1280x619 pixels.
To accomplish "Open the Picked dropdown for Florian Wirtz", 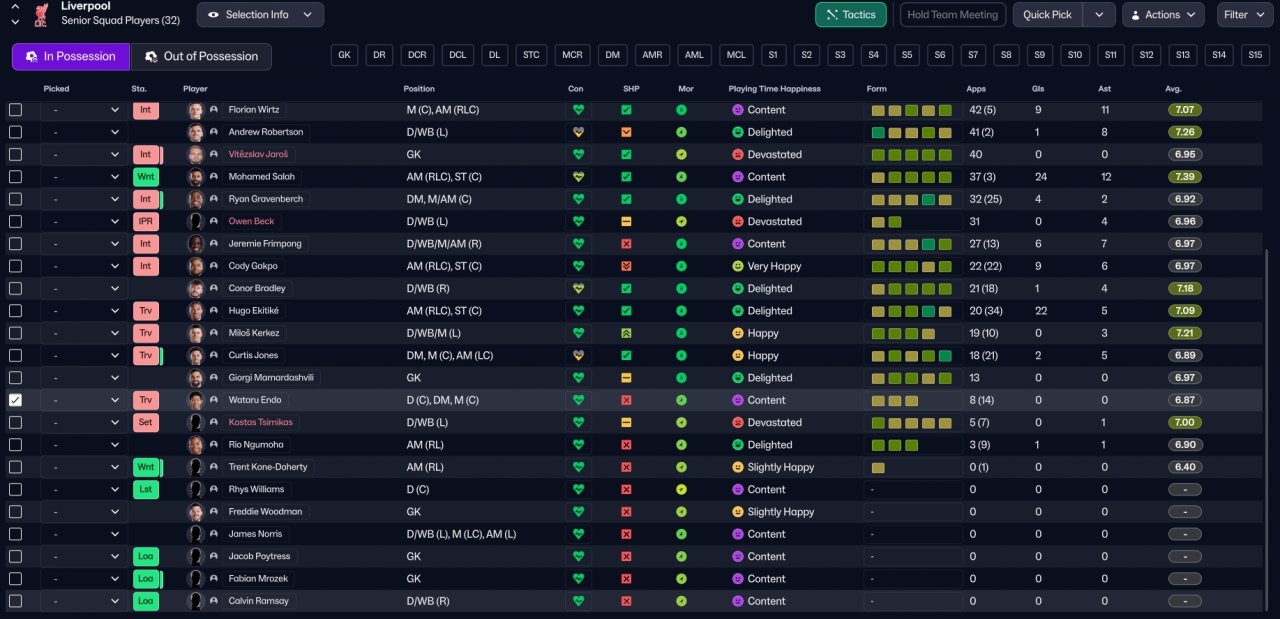I will [x=83, y=110].
